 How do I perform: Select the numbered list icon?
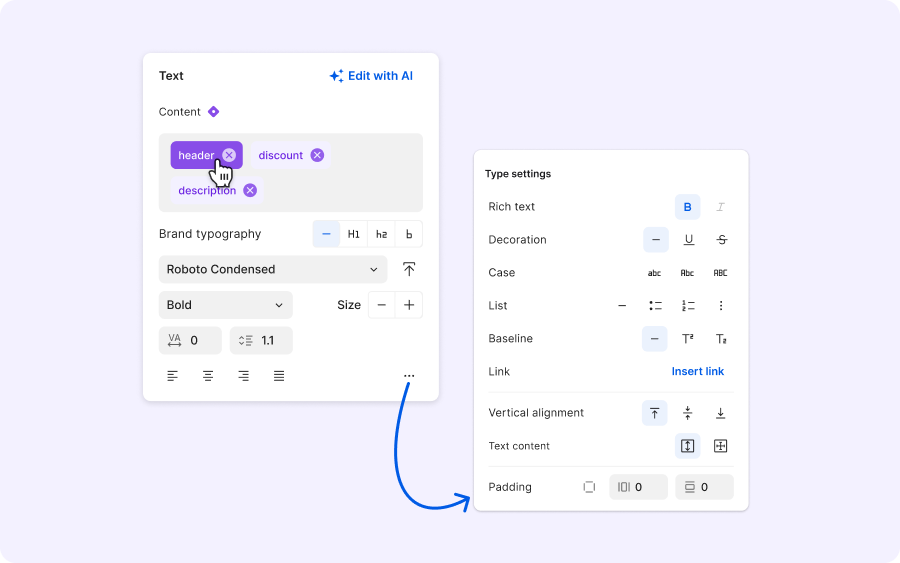click(x=688, y=306)
